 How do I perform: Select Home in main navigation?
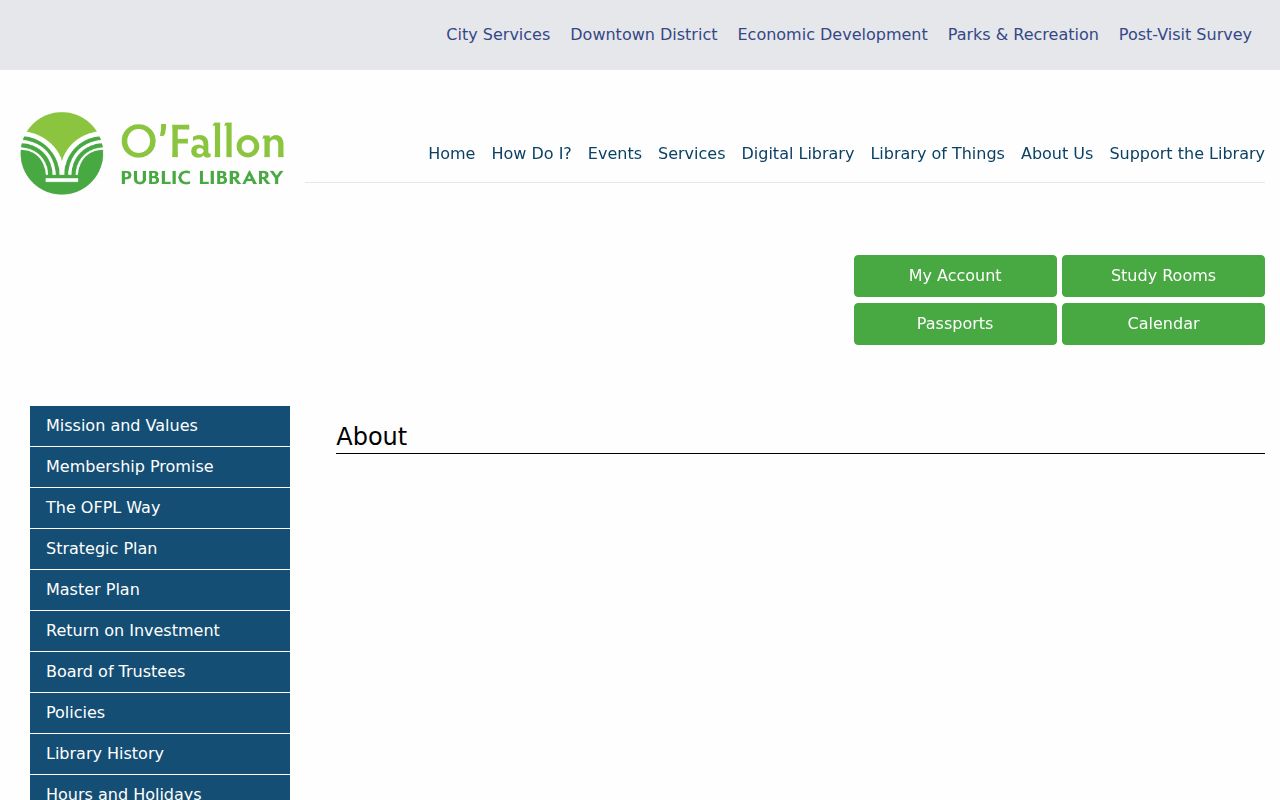[452, 154]
